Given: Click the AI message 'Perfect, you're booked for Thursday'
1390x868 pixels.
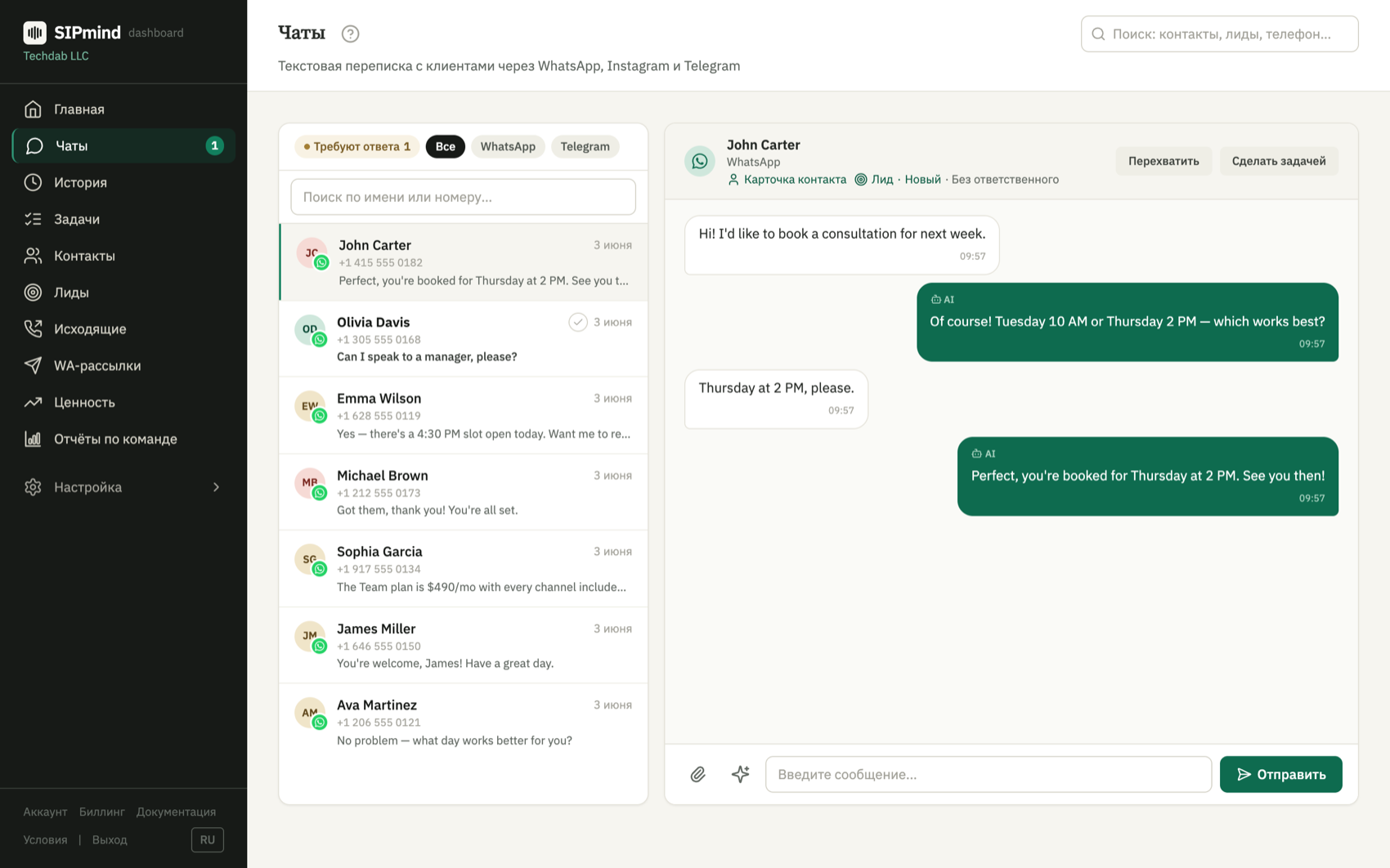Looking at the screenshot, I should (1147, 476).
